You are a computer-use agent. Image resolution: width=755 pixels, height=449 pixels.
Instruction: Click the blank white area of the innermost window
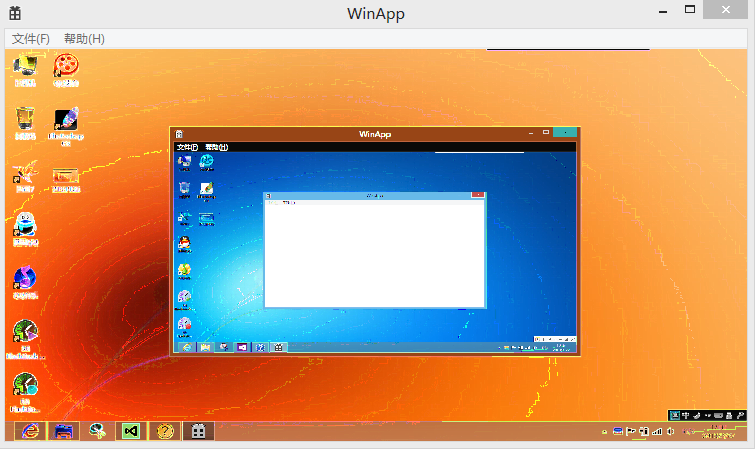coord(375,255)
